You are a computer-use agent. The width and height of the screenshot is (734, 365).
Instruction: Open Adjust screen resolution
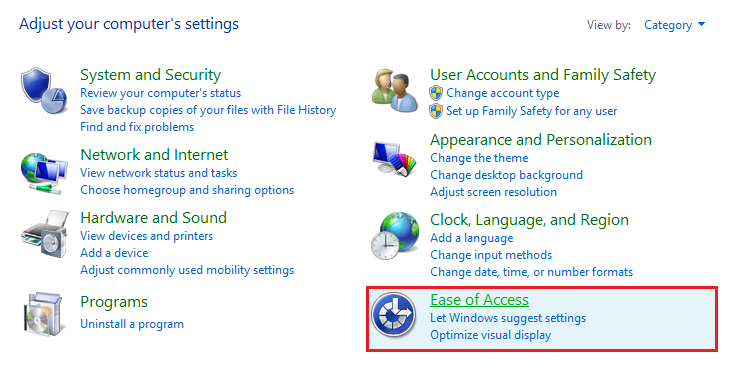[x=493, y=192]
